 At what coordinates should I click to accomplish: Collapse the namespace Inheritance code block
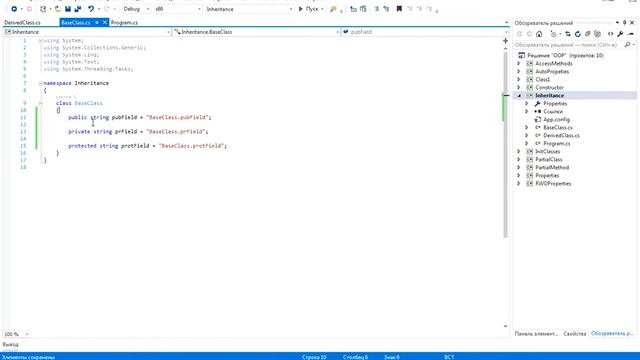[x=40, y=83]
